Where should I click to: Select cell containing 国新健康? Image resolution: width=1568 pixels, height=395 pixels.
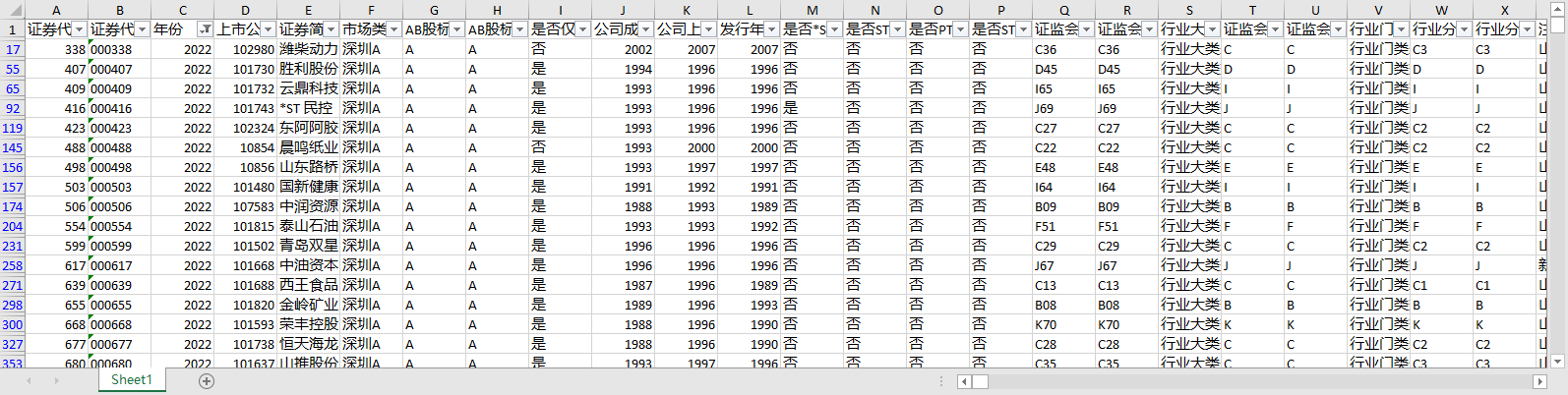coord(309,187)
